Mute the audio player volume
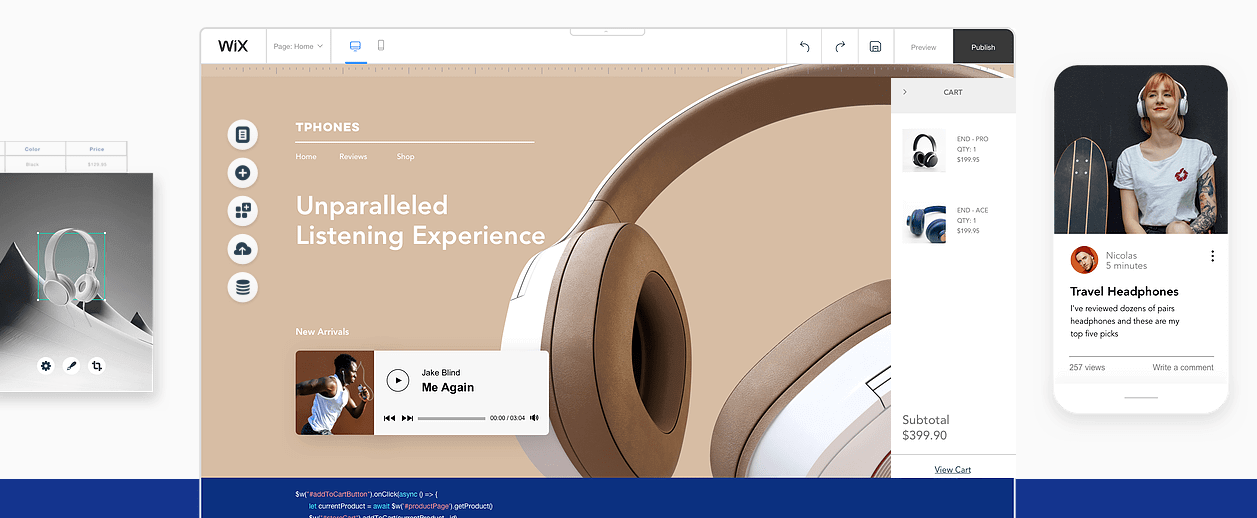 point(534,418)
